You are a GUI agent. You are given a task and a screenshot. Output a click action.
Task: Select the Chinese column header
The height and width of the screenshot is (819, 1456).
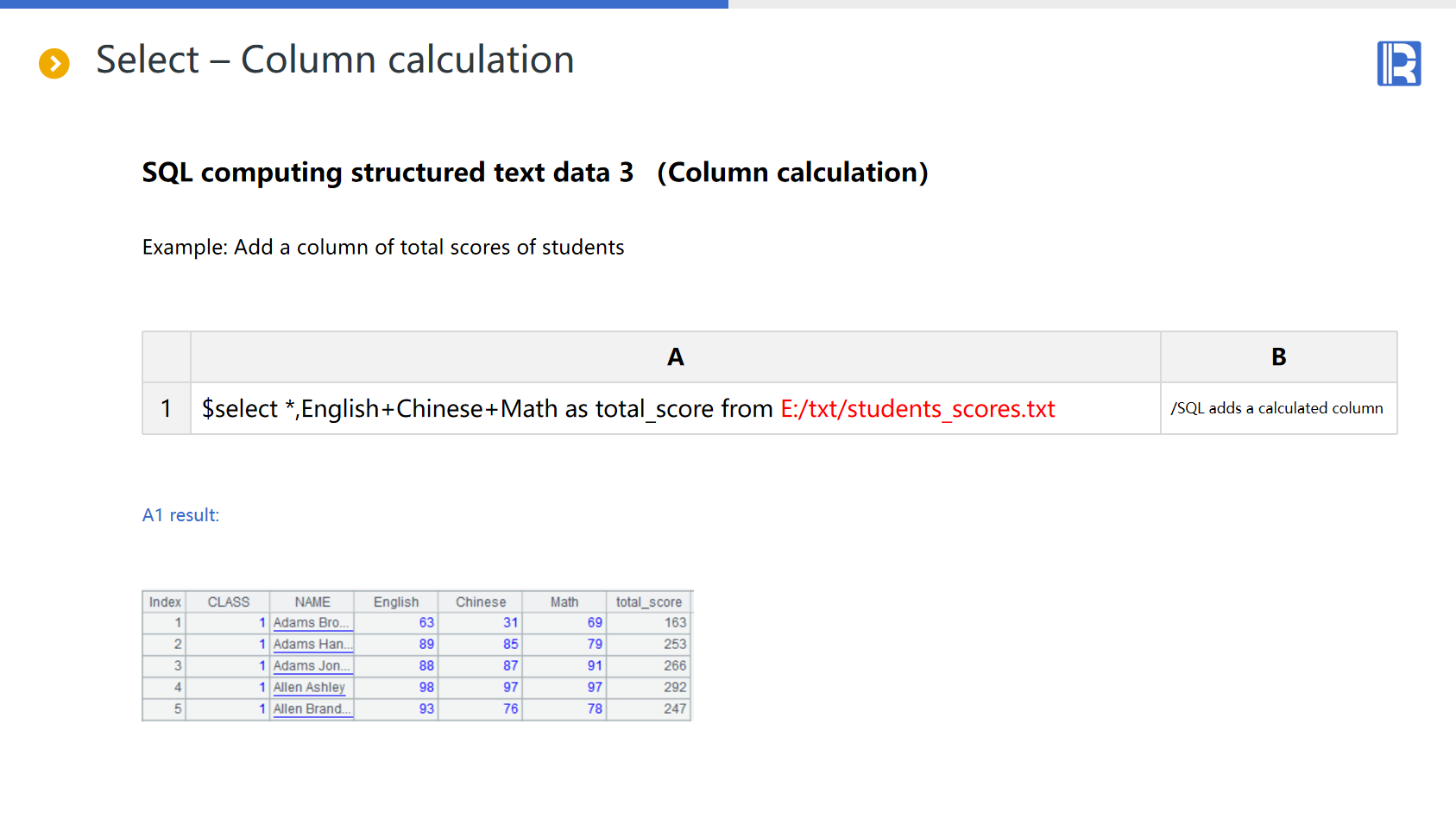coord(480,602)
